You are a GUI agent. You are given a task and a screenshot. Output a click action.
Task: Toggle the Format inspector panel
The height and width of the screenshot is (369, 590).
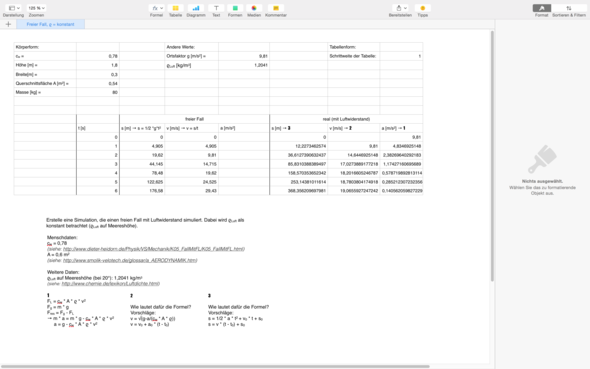(542, 8)
